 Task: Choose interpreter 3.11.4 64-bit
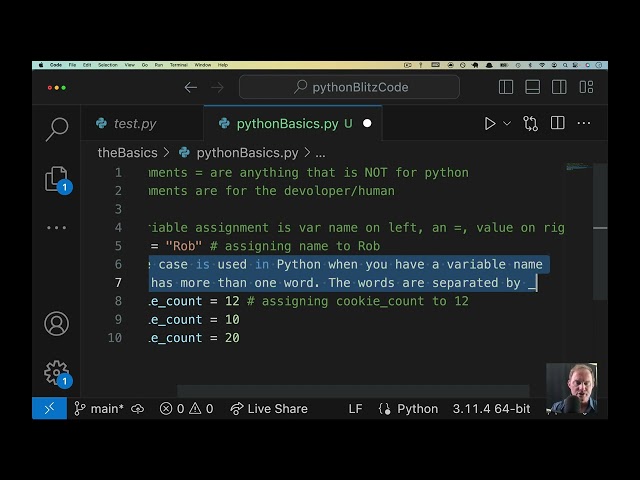(x=491, y=409)
